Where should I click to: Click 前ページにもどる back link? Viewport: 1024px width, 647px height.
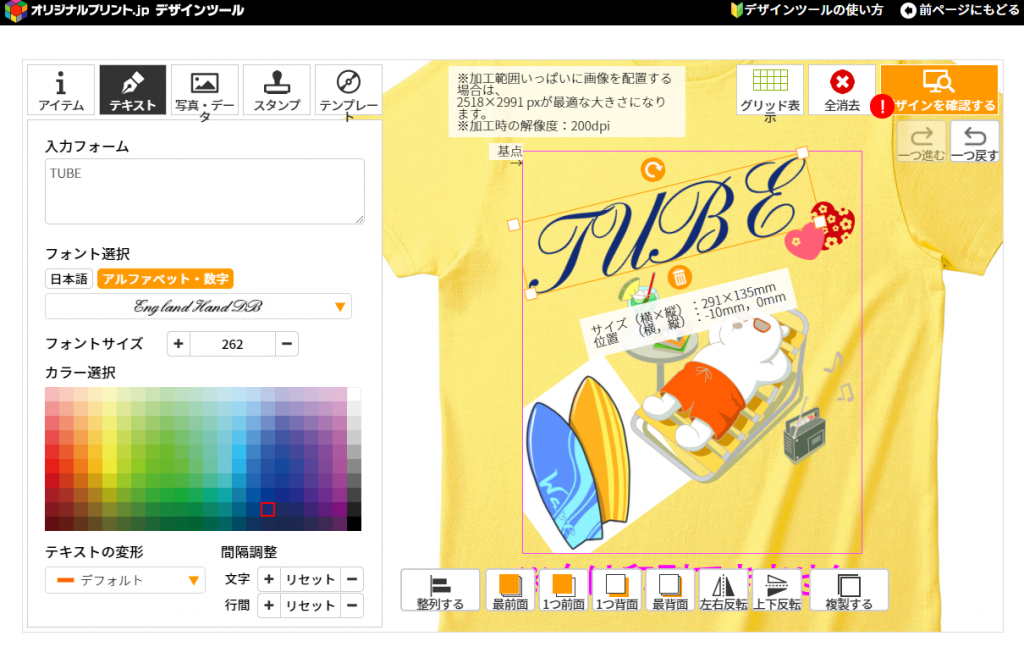pos(960,10)
